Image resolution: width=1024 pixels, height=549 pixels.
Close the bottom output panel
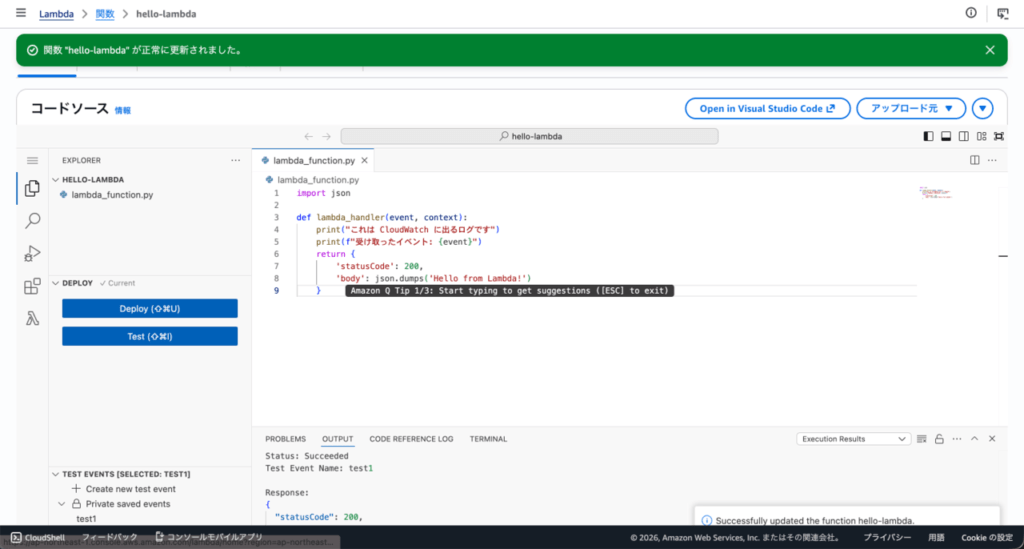point(992,439)
